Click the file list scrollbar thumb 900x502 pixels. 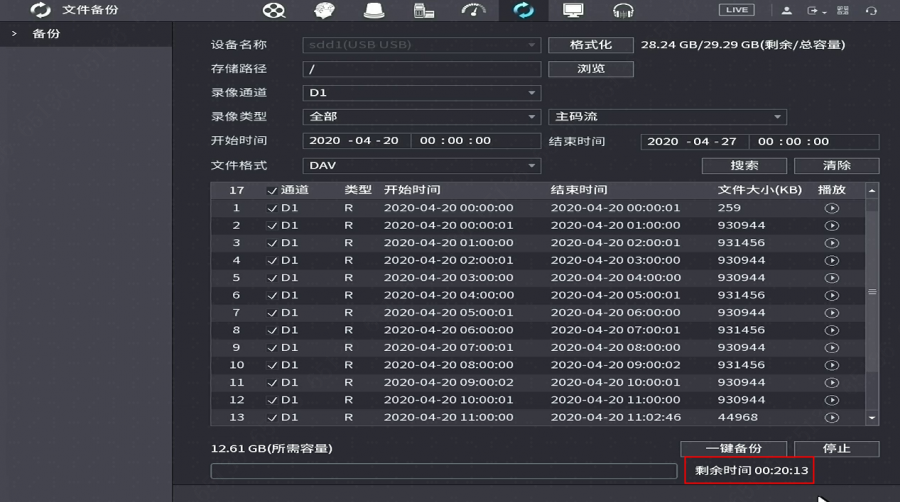pyautogui.click(x=872, y=292)
